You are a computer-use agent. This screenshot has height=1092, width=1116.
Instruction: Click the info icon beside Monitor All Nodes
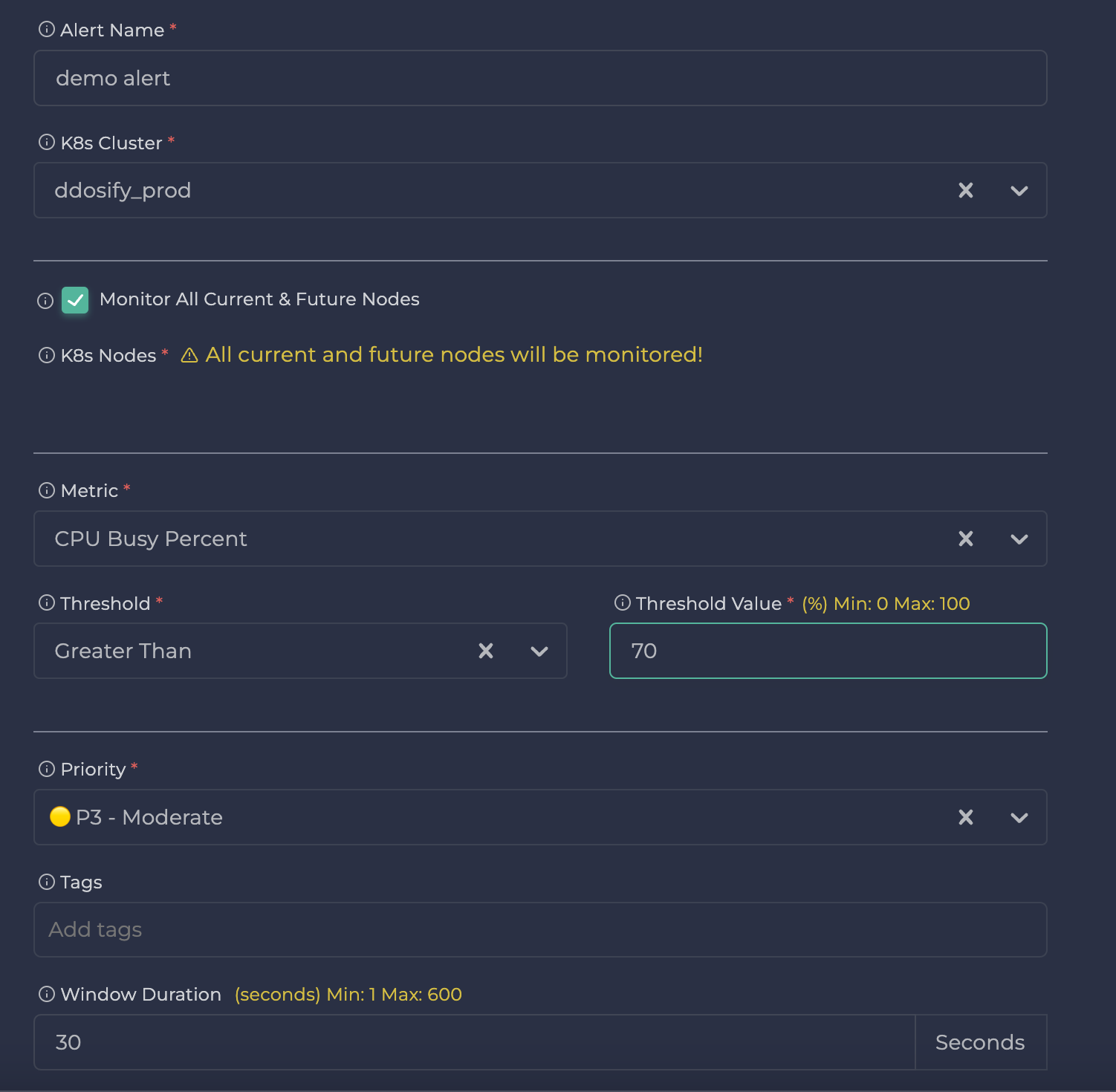coord(45,300)
